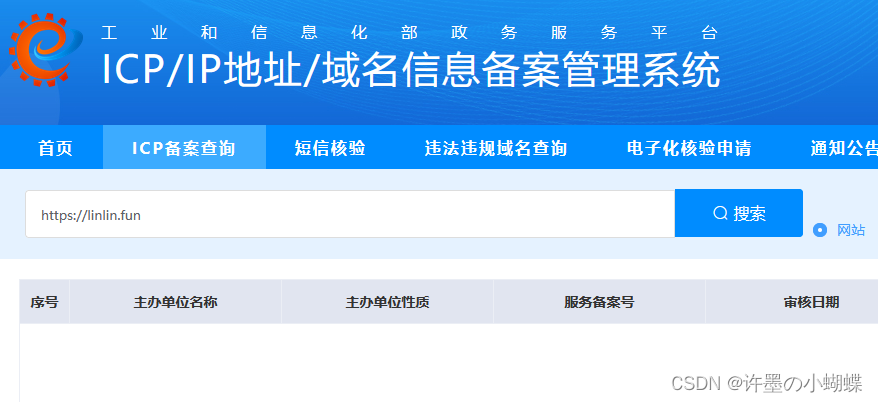Click the MIIT gear logo icon
The image size is (878, 402).
pyautogui.click(x=46, y=50)
